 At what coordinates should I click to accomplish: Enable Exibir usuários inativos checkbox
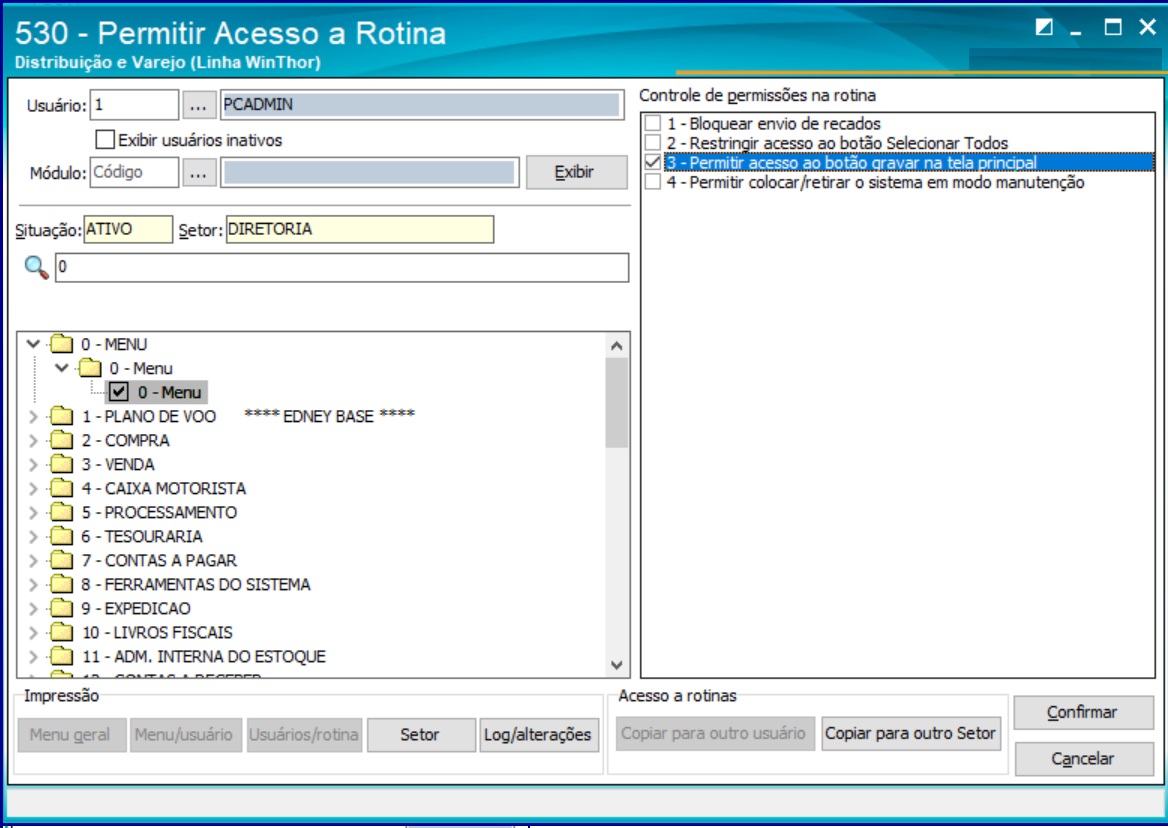coord(105,139)
